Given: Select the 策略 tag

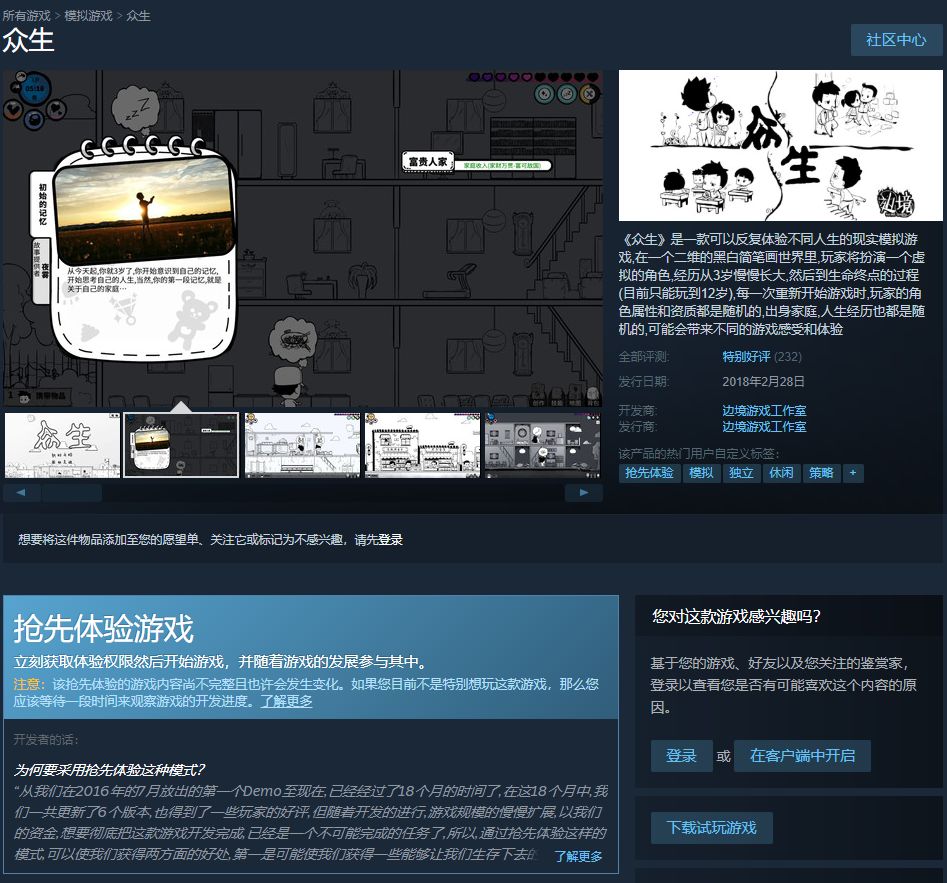Looking at the screenshot, I should tap(821, 473).
